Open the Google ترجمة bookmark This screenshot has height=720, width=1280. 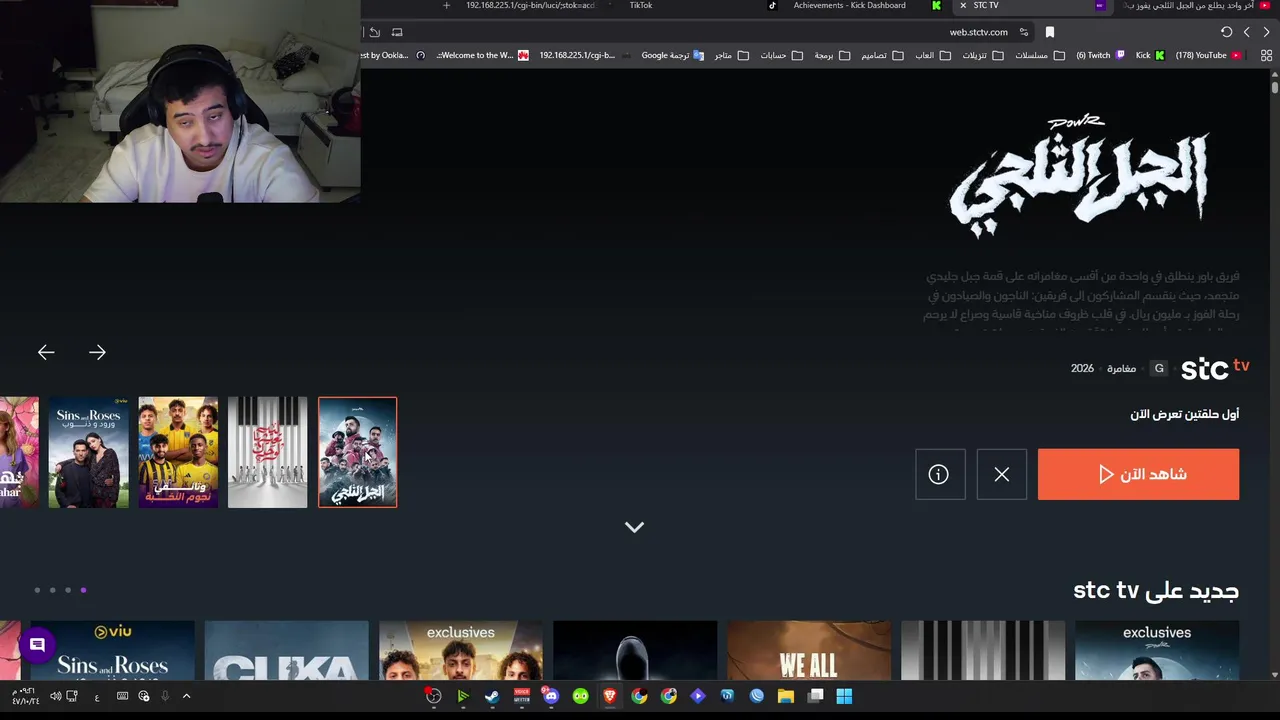(x=673, y=55)
